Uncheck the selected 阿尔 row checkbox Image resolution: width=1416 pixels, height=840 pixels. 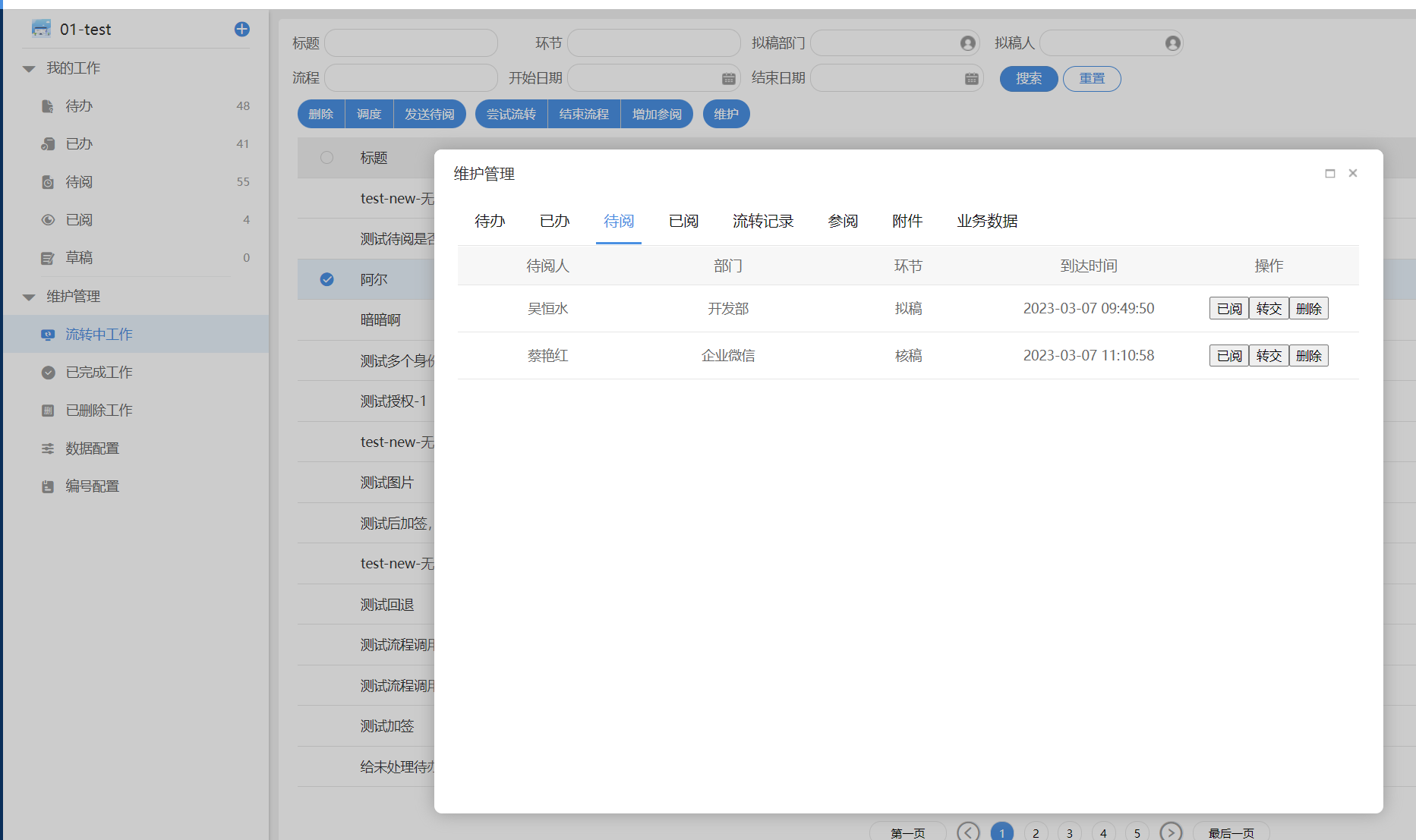327,279
